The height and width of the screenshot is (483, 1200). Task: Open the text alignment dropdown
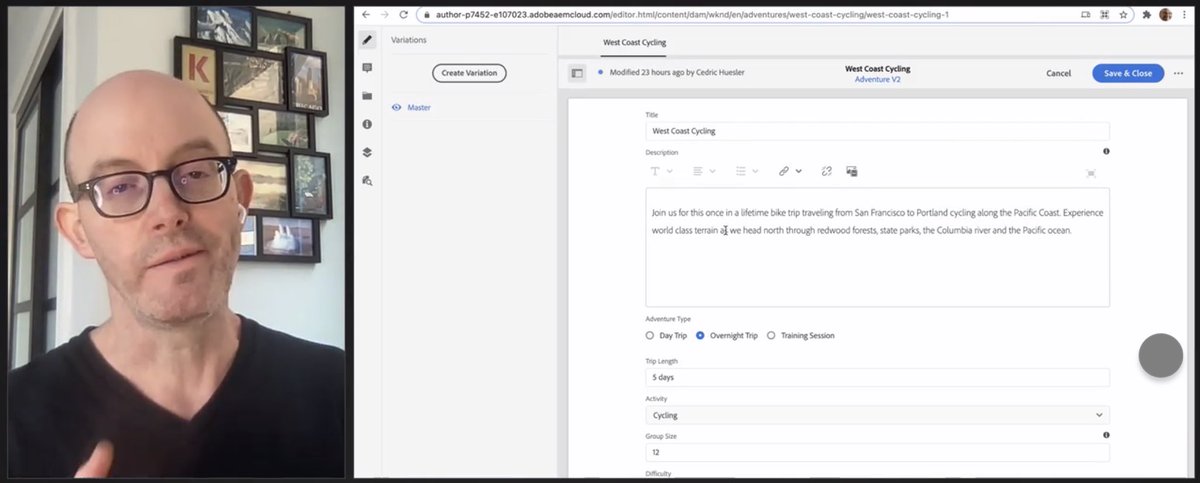pos(704,171)
